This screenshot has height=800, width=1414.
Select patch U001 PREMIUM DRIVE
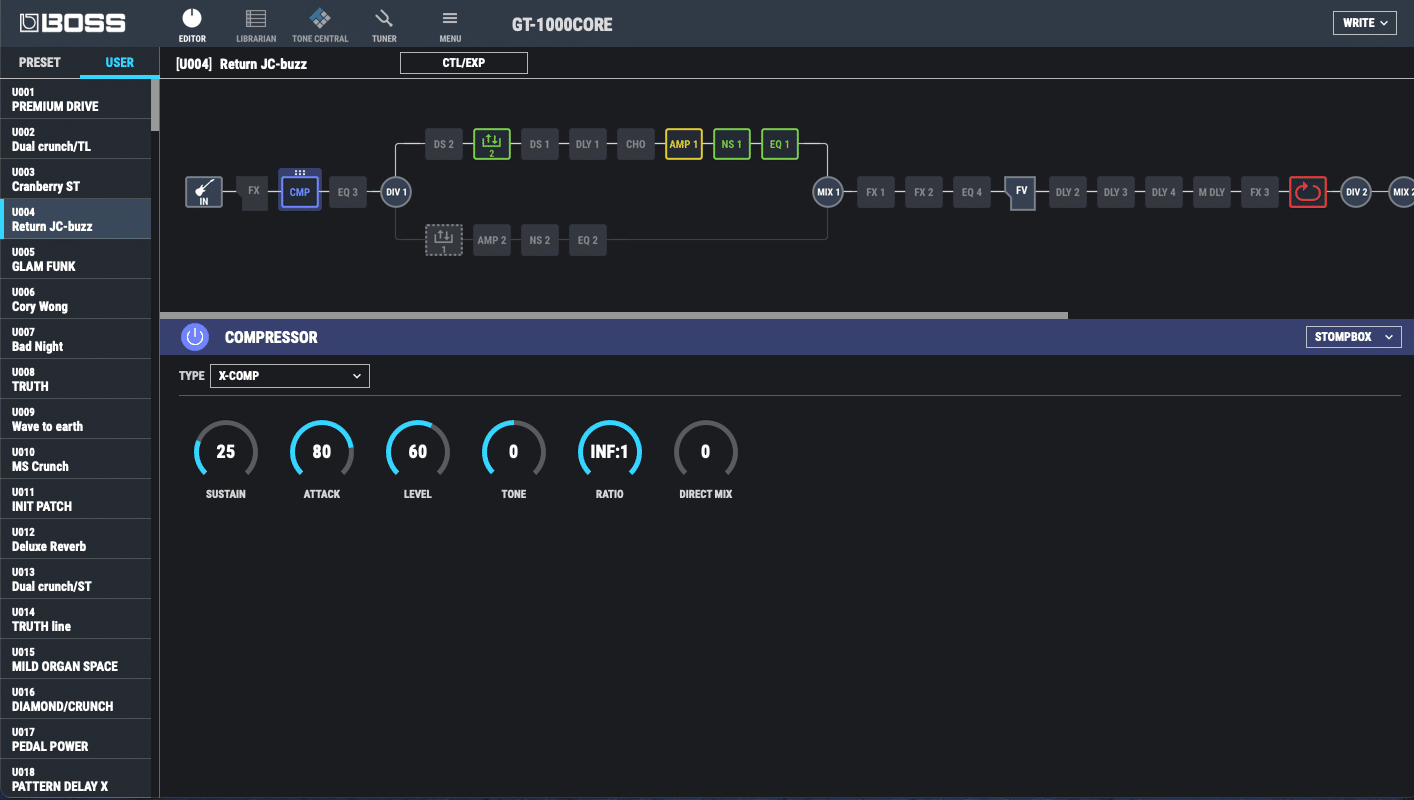click(x=75, y=99)
